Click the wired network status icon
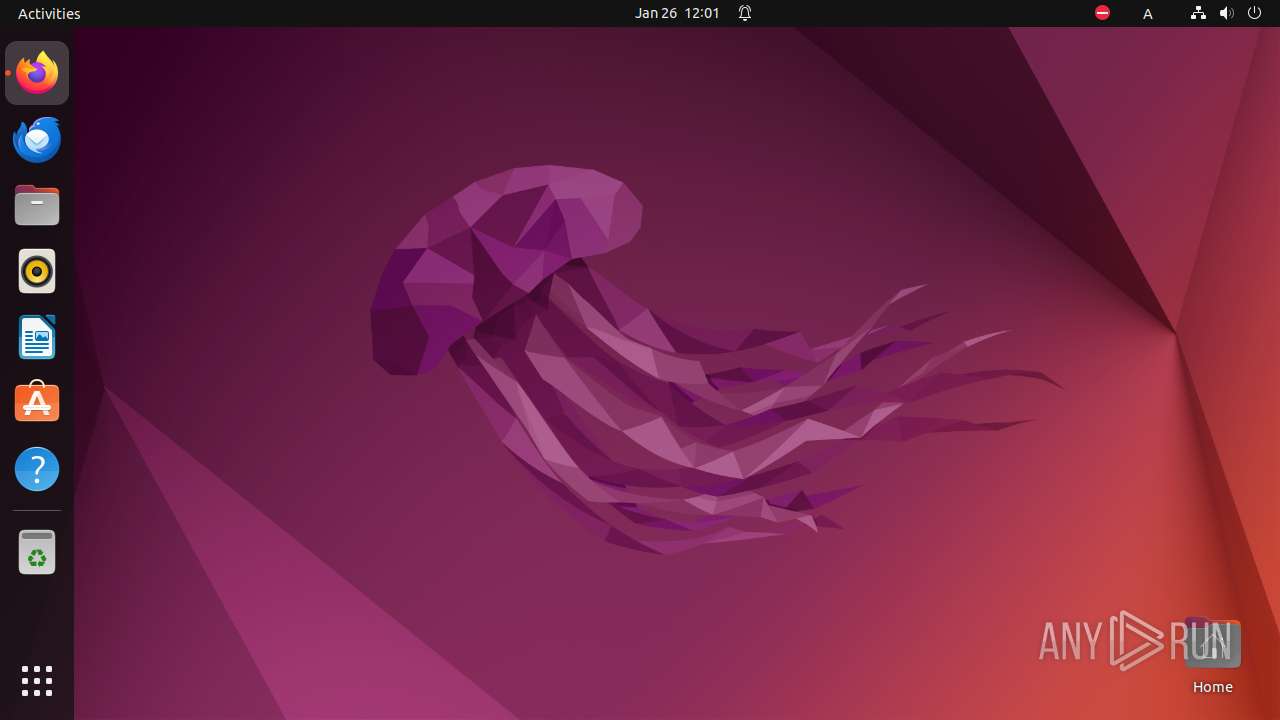This screenshot has width=1280, height=720. click(1198, 13)
